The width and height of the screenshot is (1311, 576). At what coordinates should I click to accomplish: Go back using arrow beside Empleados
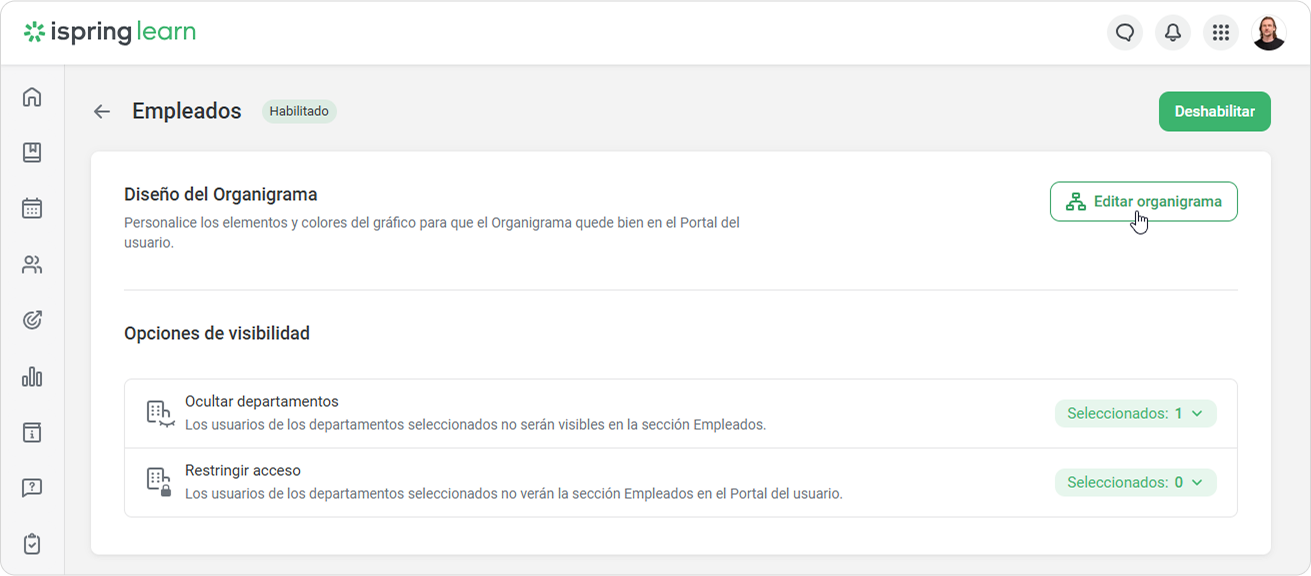coord(102,111)
